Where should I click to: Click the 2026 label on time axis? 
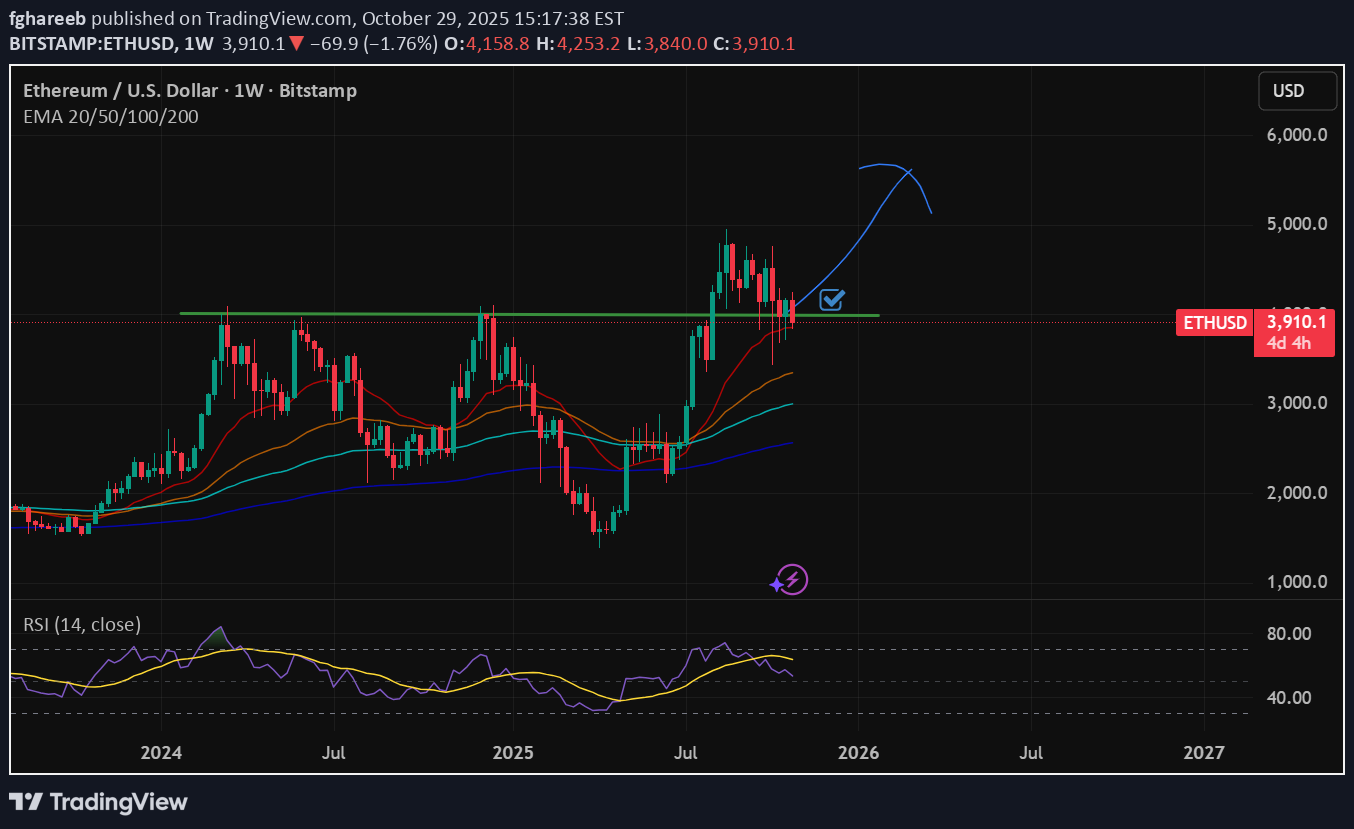858,751
